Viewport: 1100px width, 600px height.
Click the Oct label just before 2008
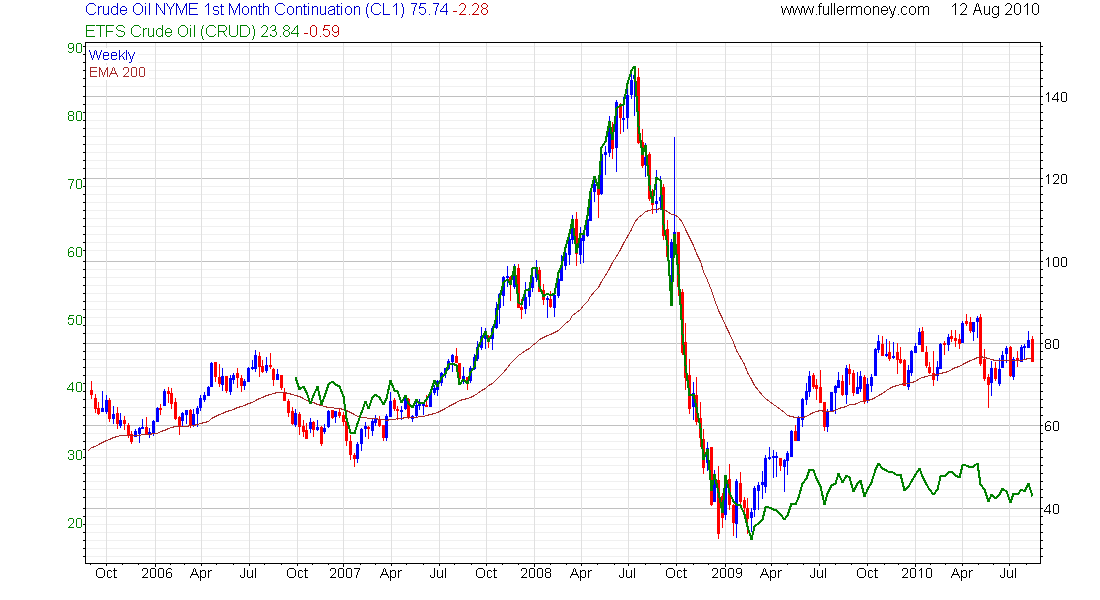tap(486, 573)
